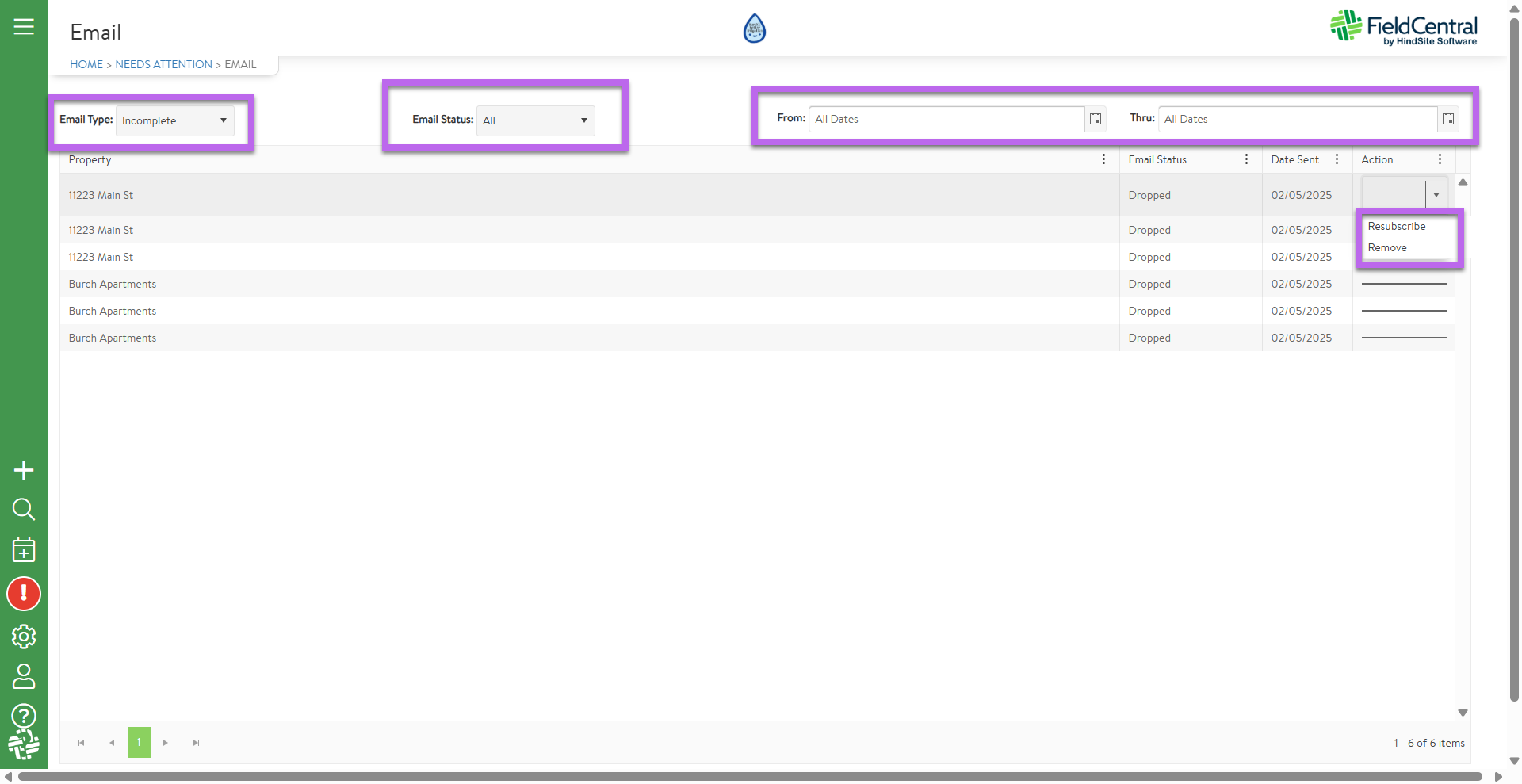
Task: Open the user profile icon
Action: 24,676
